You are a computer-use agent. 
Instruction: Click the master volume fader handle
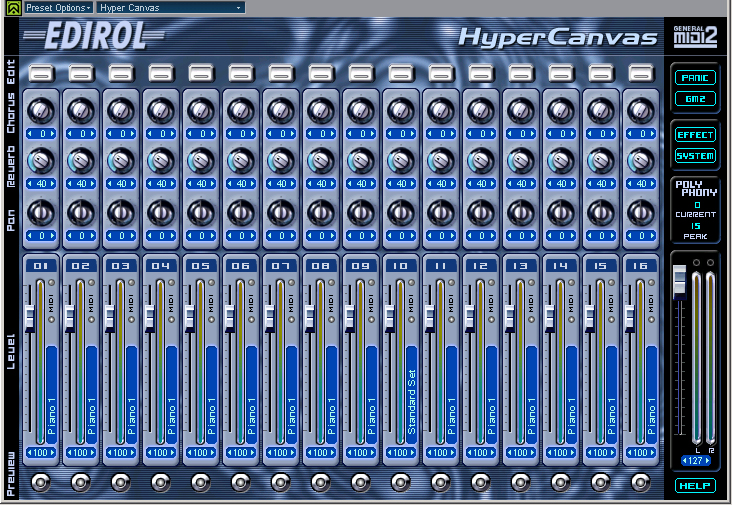[x=679, y=281]
